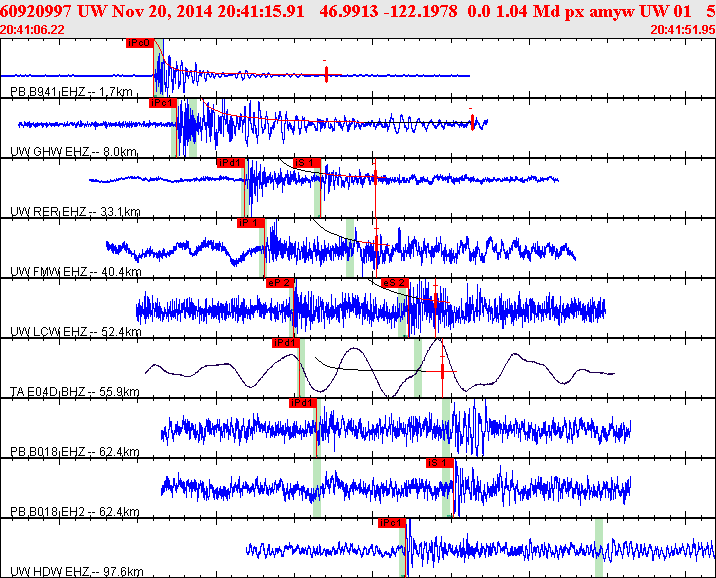716x578 pixels.
Task: Click the green predicted S bar on UW FMW
Action: (350, 247)
